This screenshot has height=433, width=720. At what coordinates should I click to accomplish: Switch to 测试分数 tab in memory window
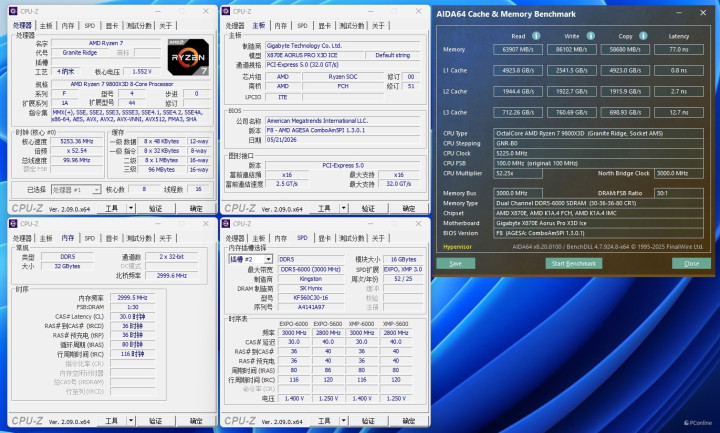pyautogui.click(x=139, y=238)
